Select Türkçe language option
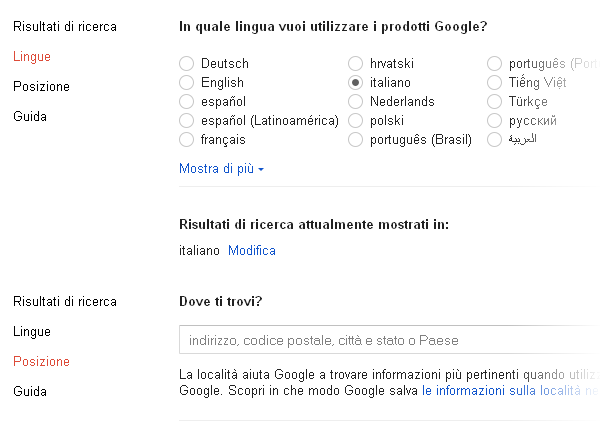The width and height of the screenshot is (600, 425). point(495,101)
